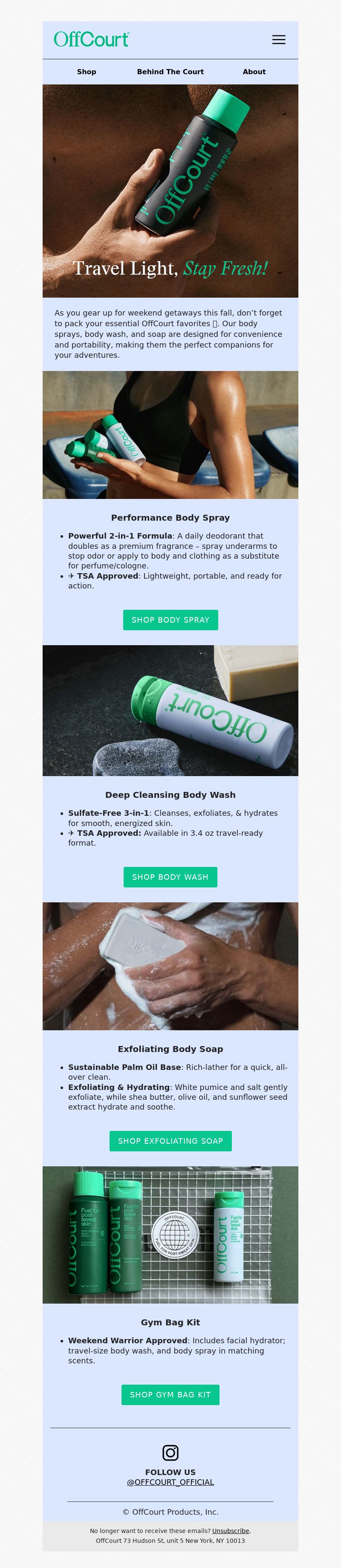Click the Shop Body Spray button
This screenshot has width=341, height=1568.
point(170,620)
